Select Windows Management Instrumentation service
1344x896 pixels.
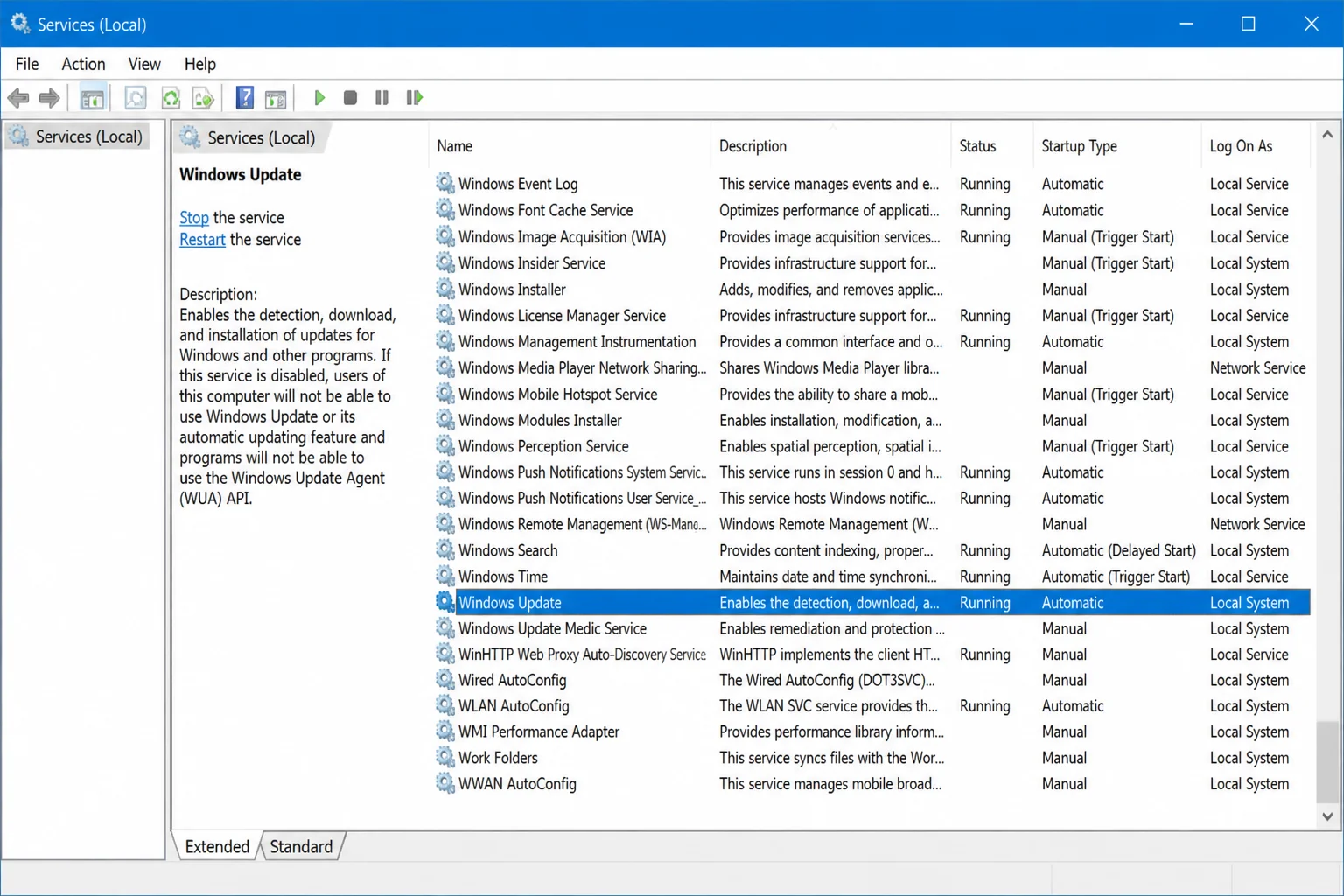[x=872, y=341]
